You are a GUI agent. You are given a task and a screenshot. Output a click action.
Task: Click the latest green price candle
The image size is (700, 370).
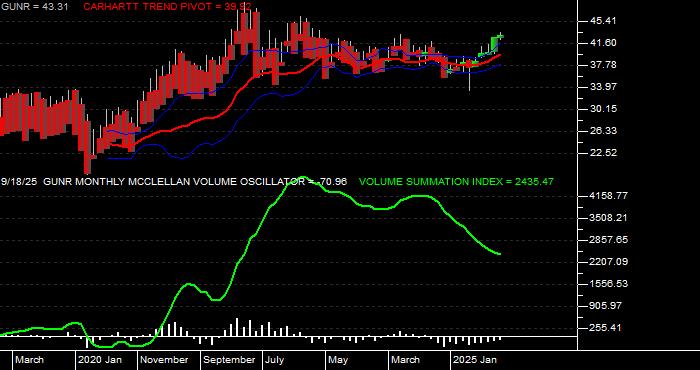[x=501, y=36]
